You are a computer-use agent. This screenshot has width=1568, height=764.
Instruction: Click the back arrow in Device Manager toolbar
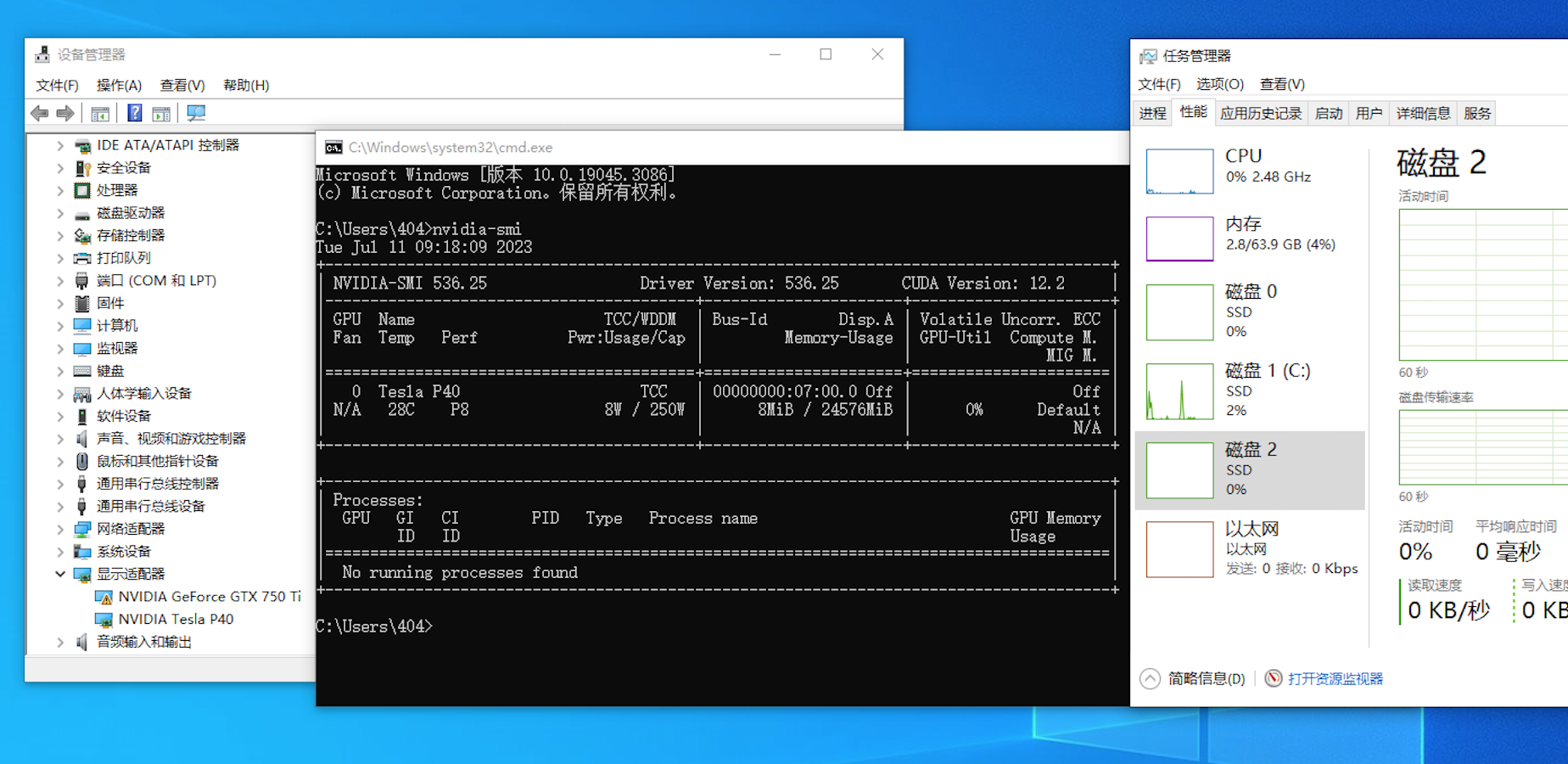click(x=39, y=113)
